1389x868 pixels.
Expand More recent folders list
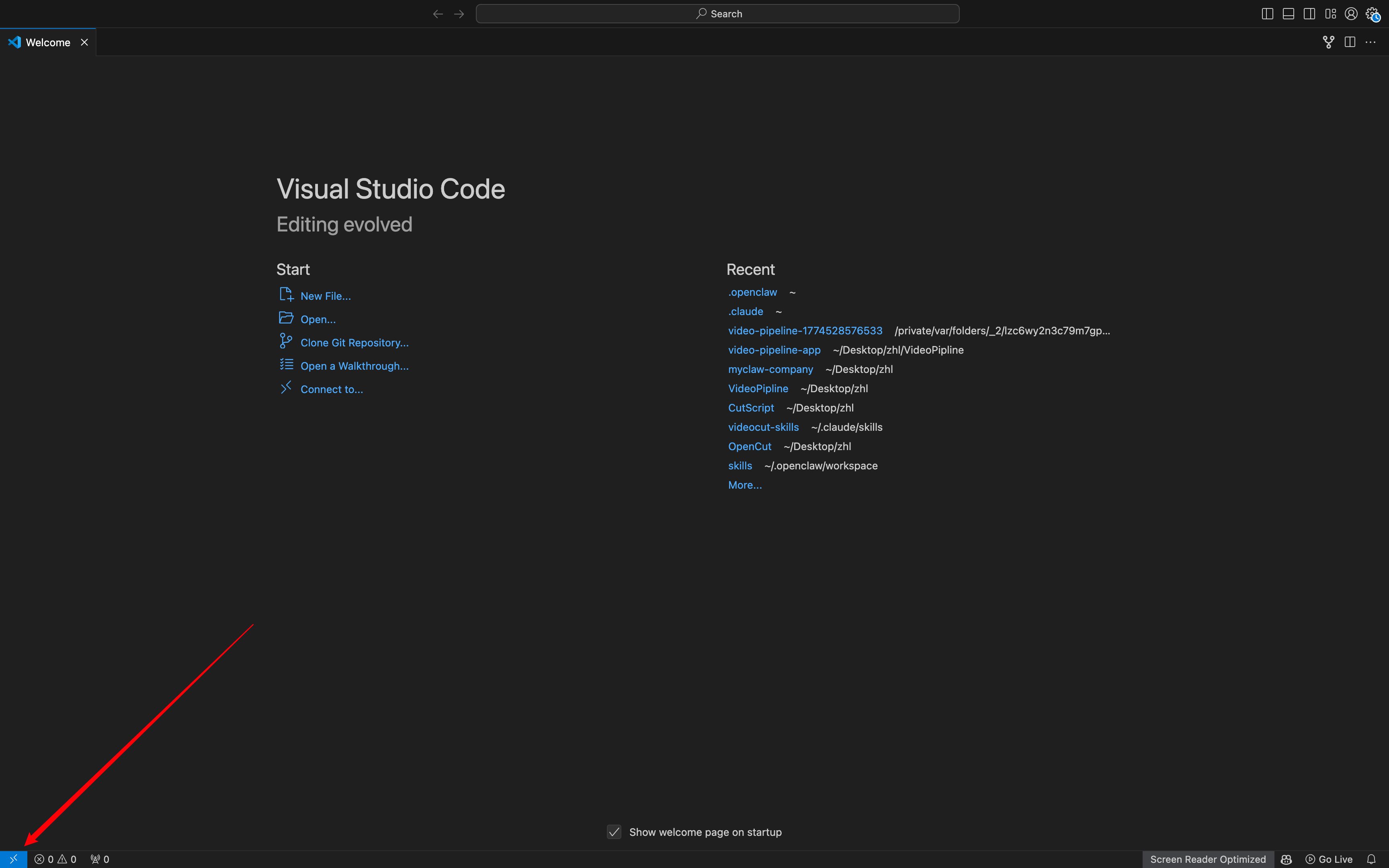(744, 485)
